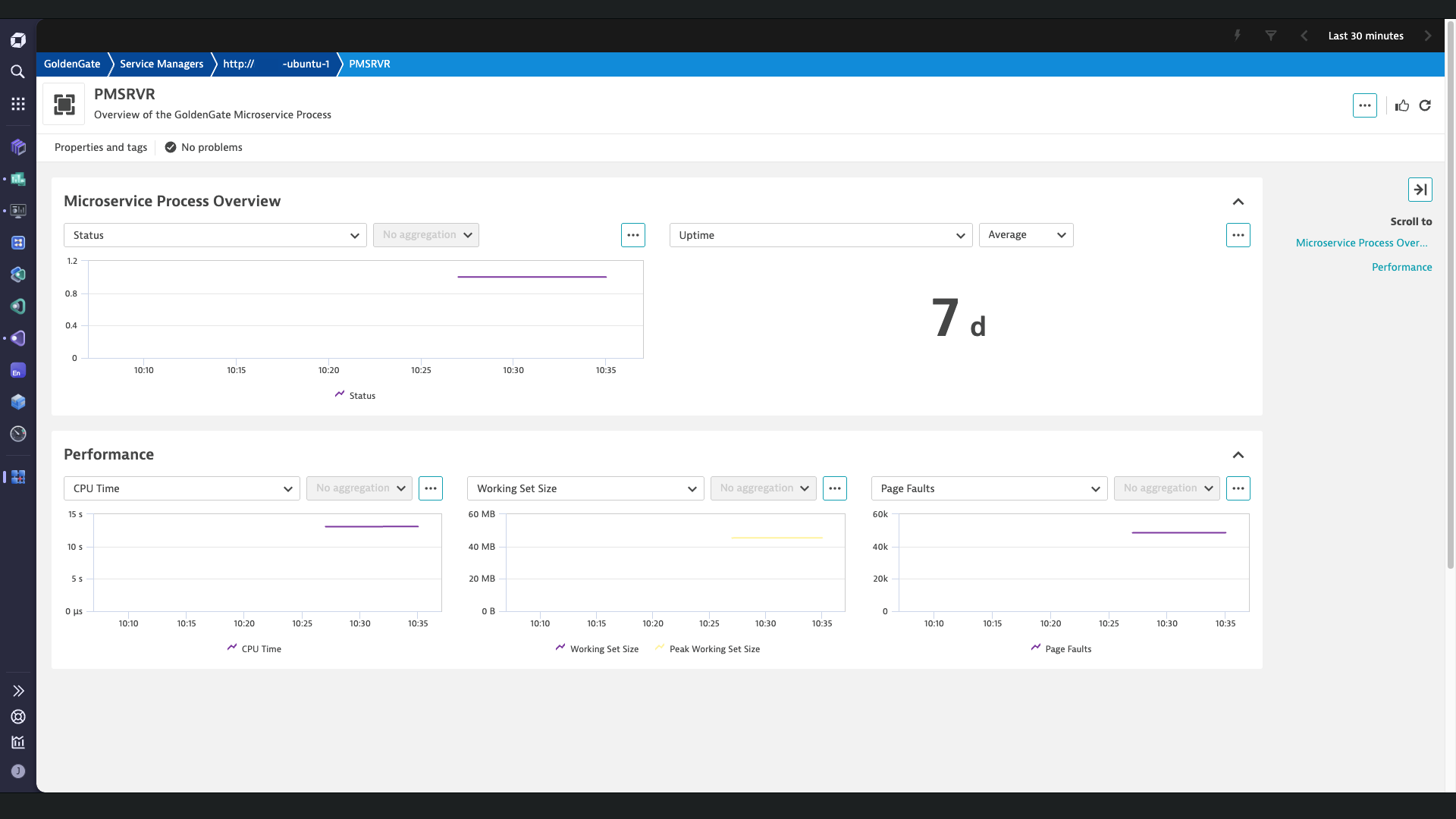The image size is (1456, 819).
Task: Open the purple 'En' app icon
Action: point(18,370)
